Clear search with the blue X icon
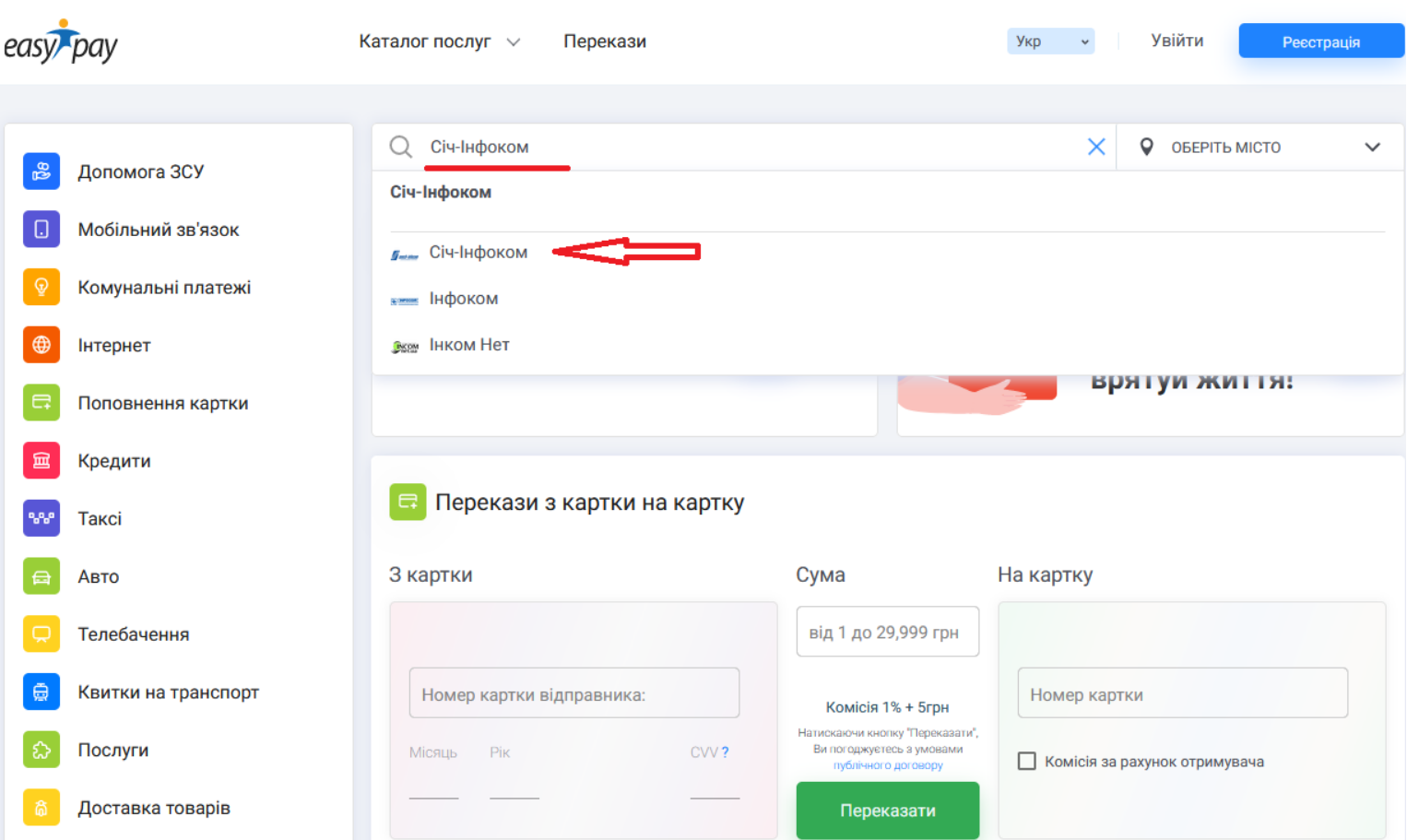The width and height of the screenshot is (1407, 840). click(x=1095, y=147)
